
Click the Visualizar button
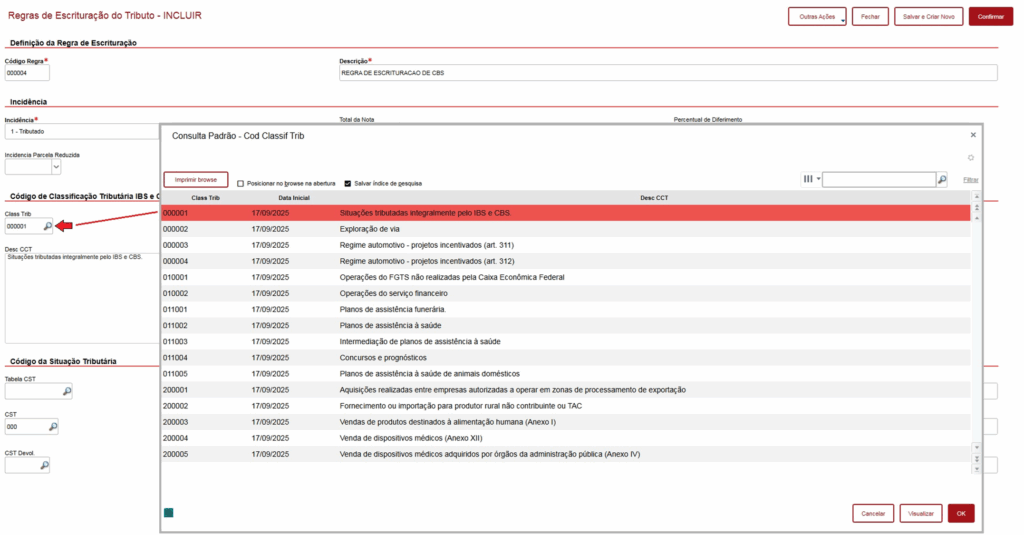tap(921, 513)
